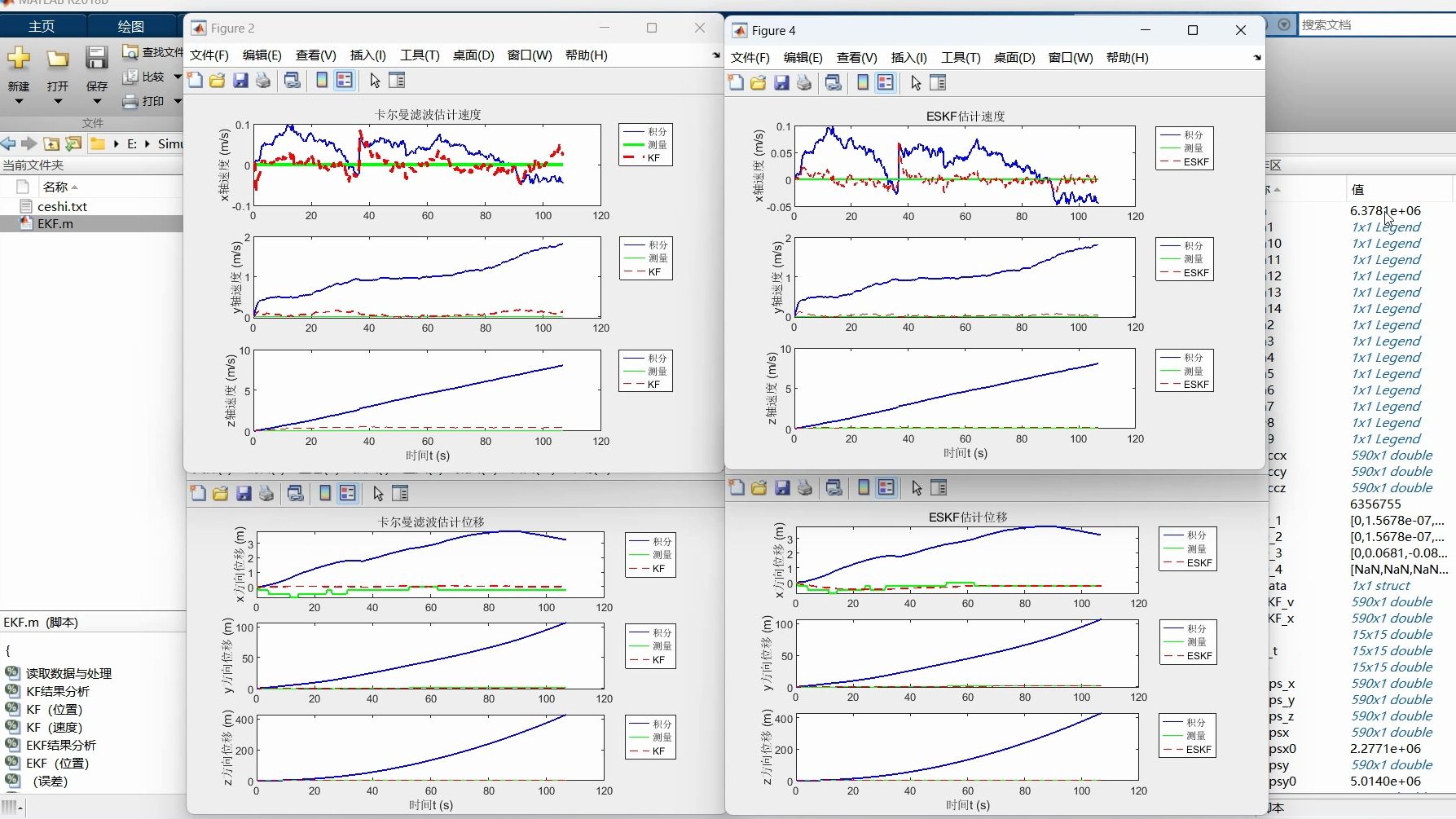Viewport: 1456px width, 819px height.
Task: Sort by Name (名称) column header
Action: (x=60, y=187)
